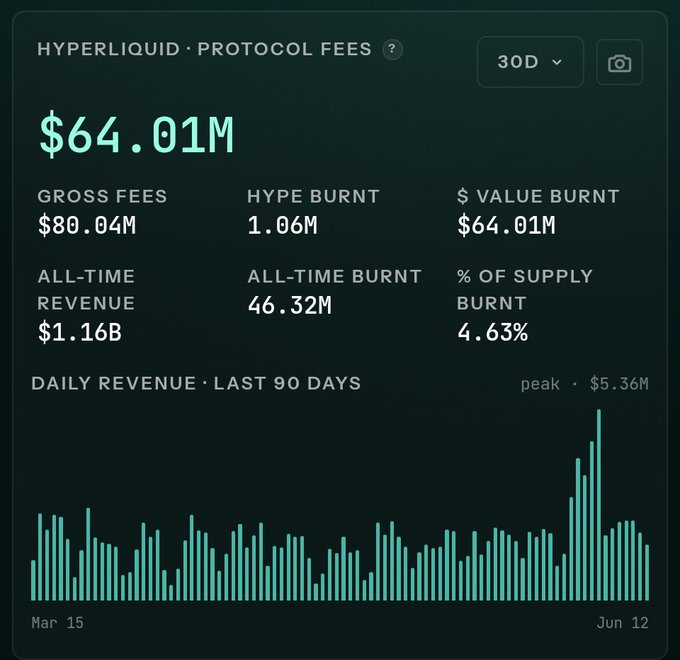
Task: Click the peak $5.36M label
Action: [584, 384]
